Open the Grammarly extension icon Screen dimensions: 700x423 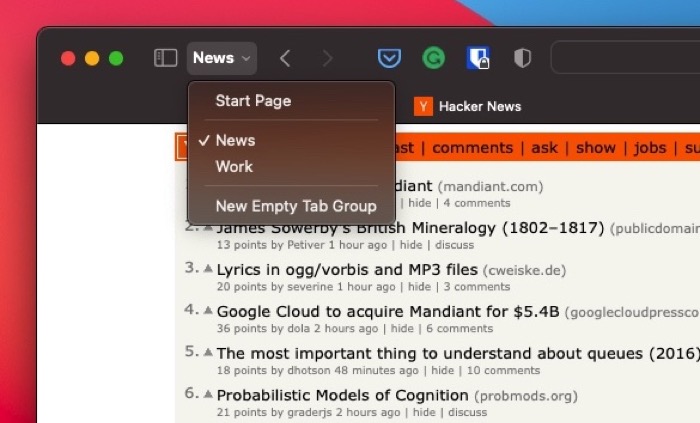click(x=433, y=58)
